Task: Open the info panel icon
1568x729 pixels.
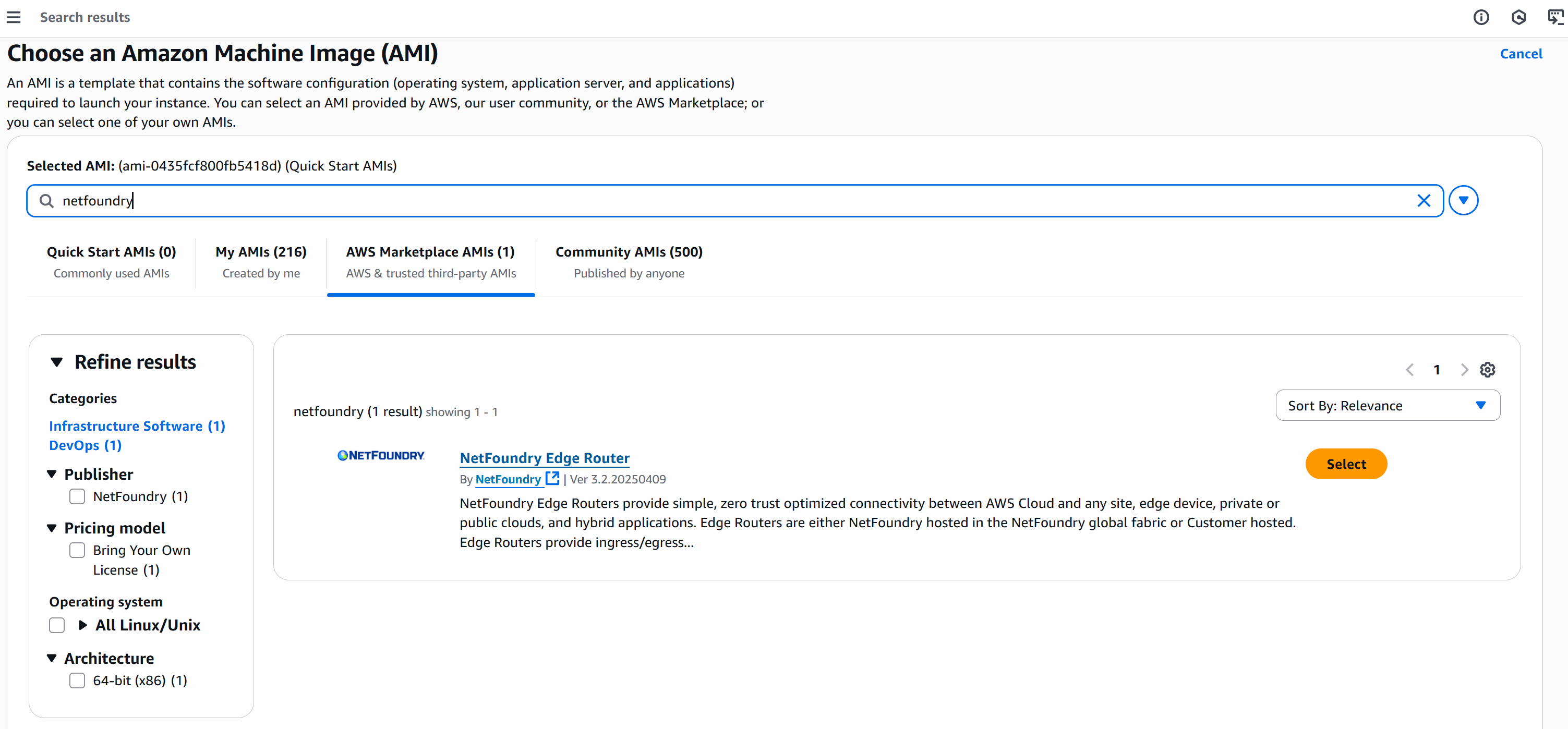Action: tap(1480, 17)
